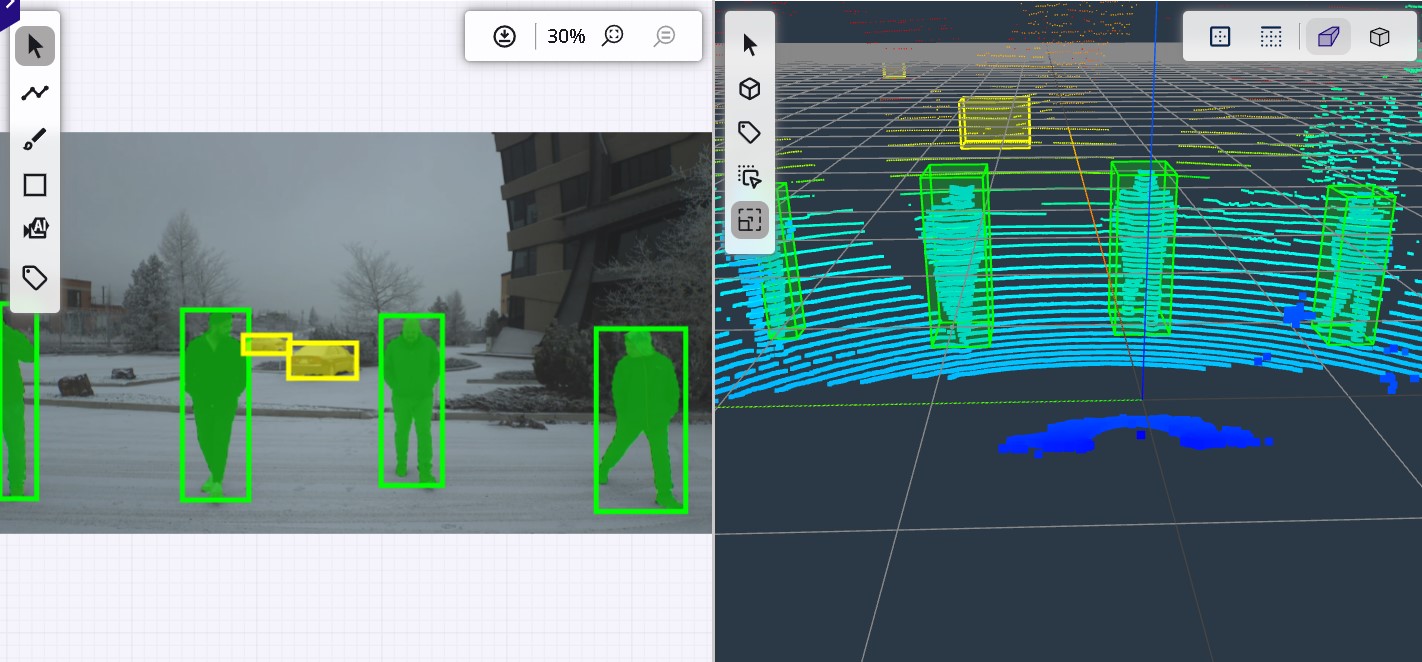Pick the brush annotation tool

pos(34,138)
